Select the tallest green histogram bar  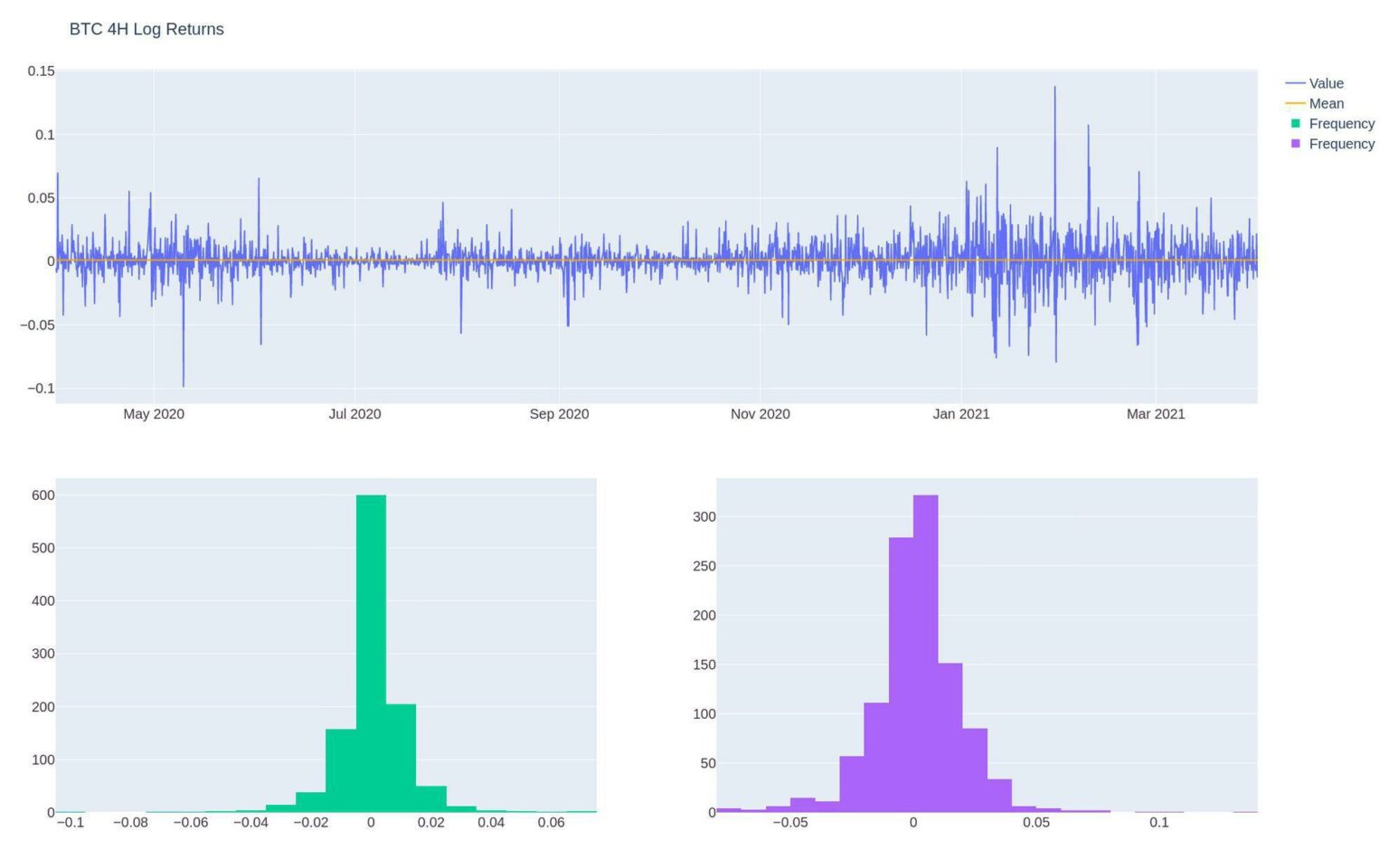(371, 651)
